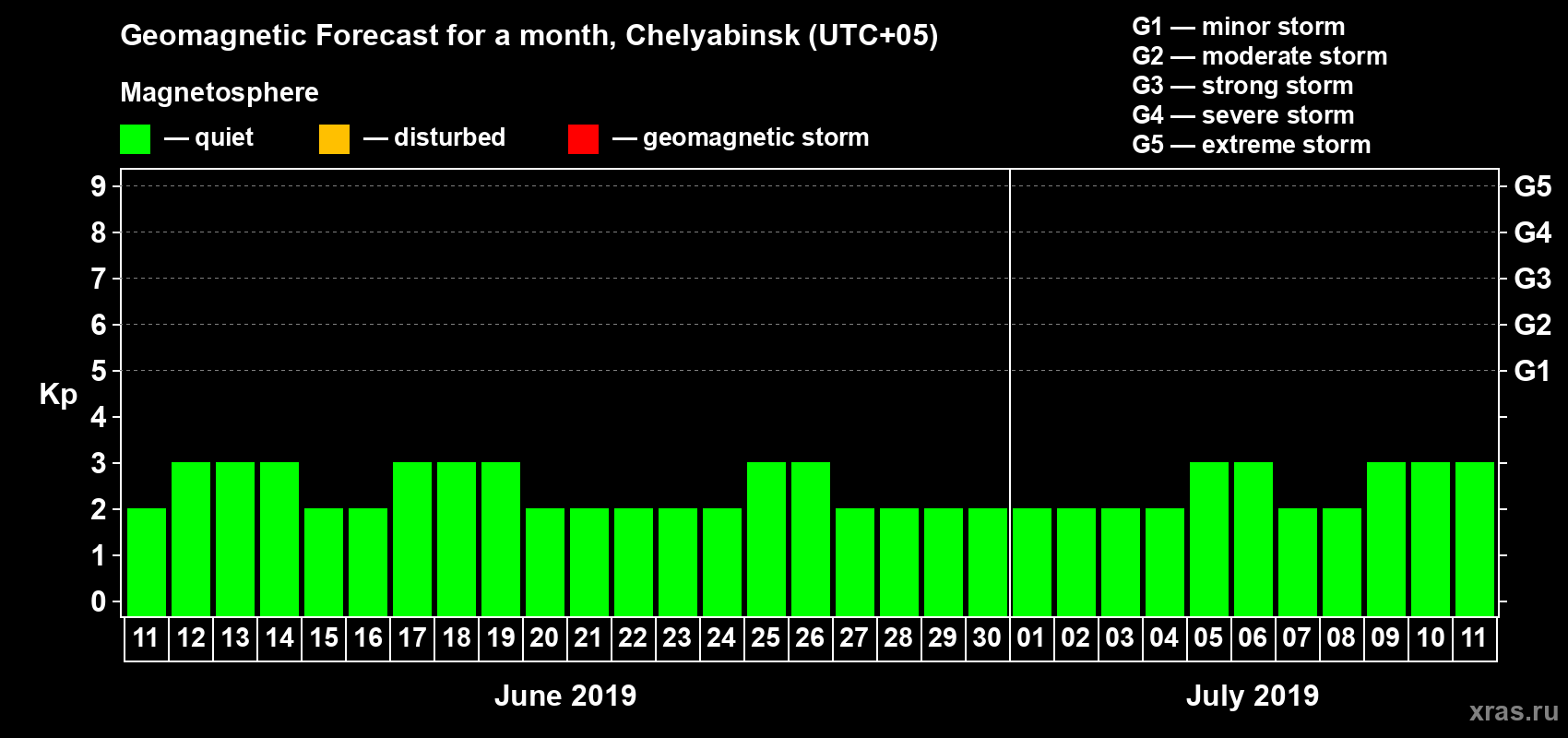The height and width of the screenshot is (738, 1568).
Task: Click the date label 12 in June
Action: (191, 638)
